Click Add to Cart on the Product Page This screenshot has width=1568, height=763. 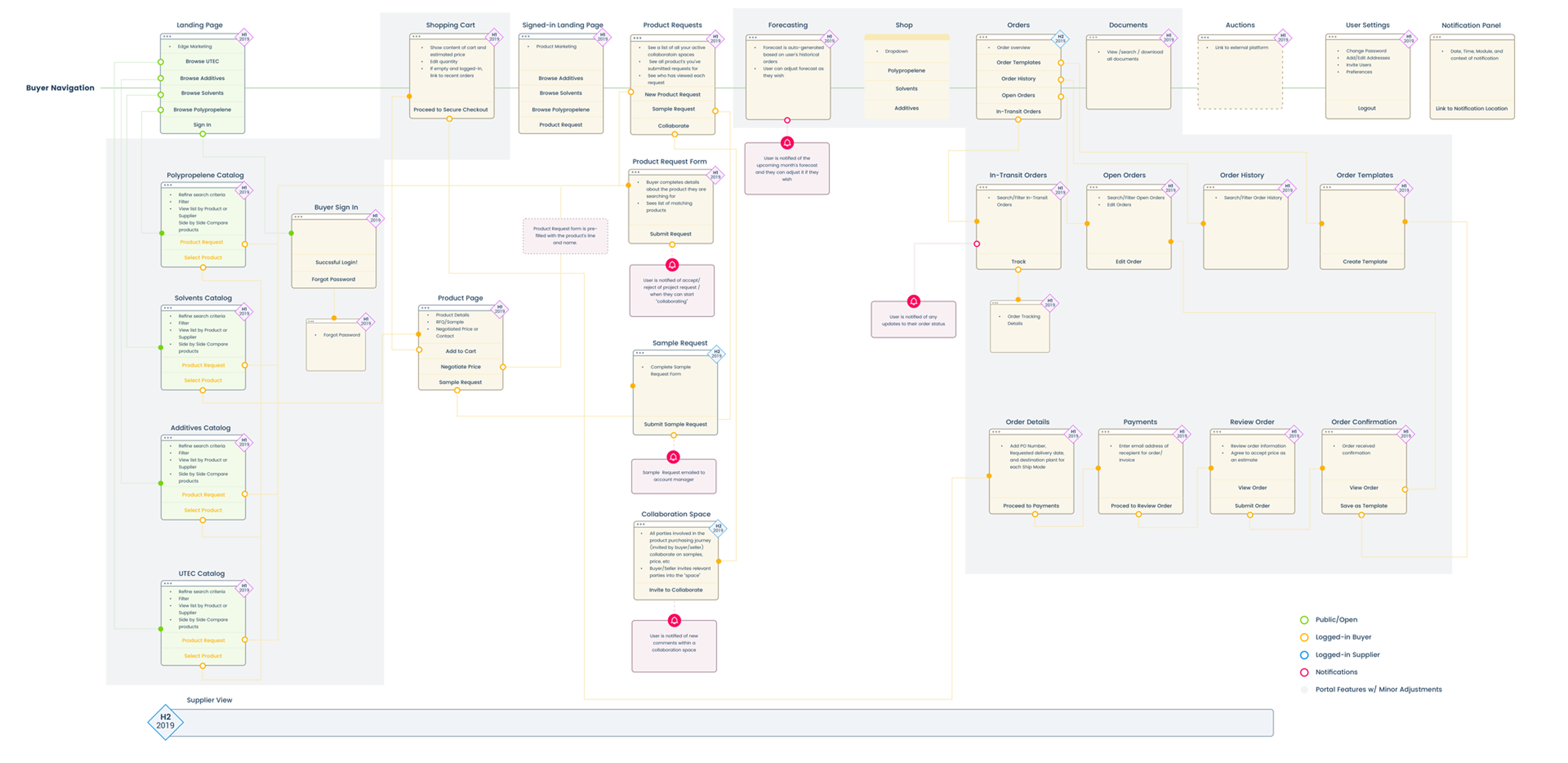pyautogui.click(x=461, y=351)
